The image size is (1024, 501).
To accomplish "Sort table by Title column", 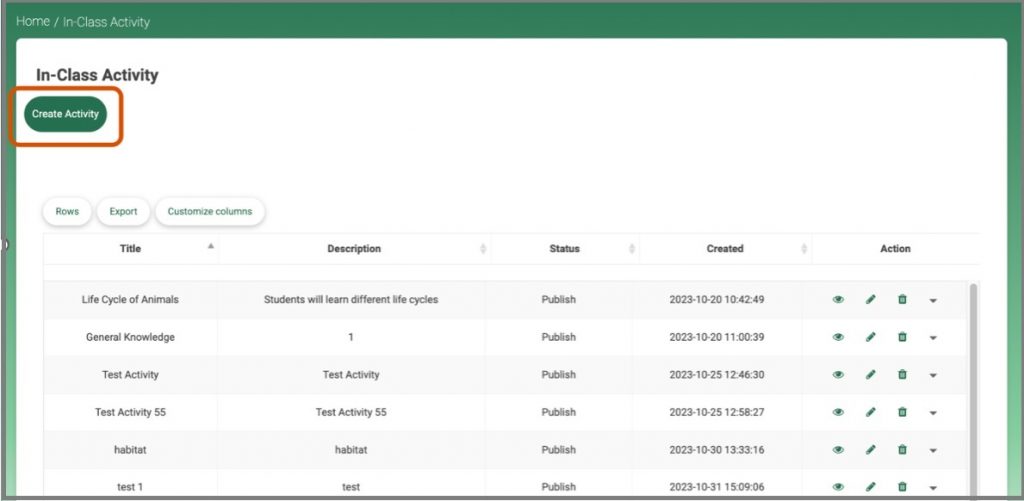I will pyautogui.click(x=131, y=249).
